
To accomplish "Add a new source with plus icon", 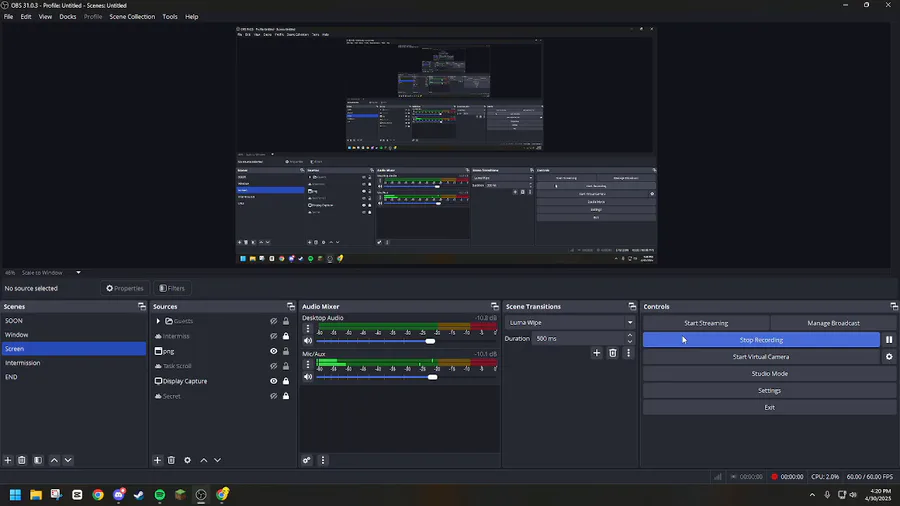I will [x=157, y=460].
